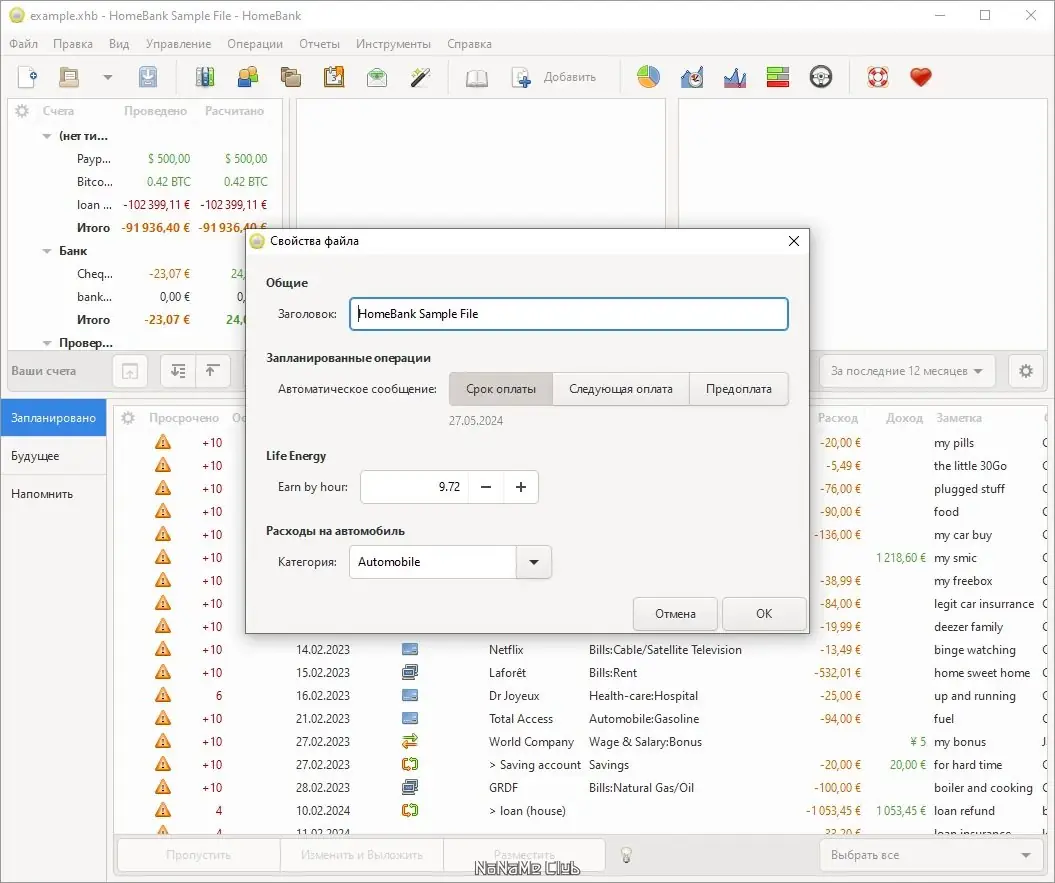Click the Пропустить button
The image size is (1055, 883).
[x=198, y=855]
